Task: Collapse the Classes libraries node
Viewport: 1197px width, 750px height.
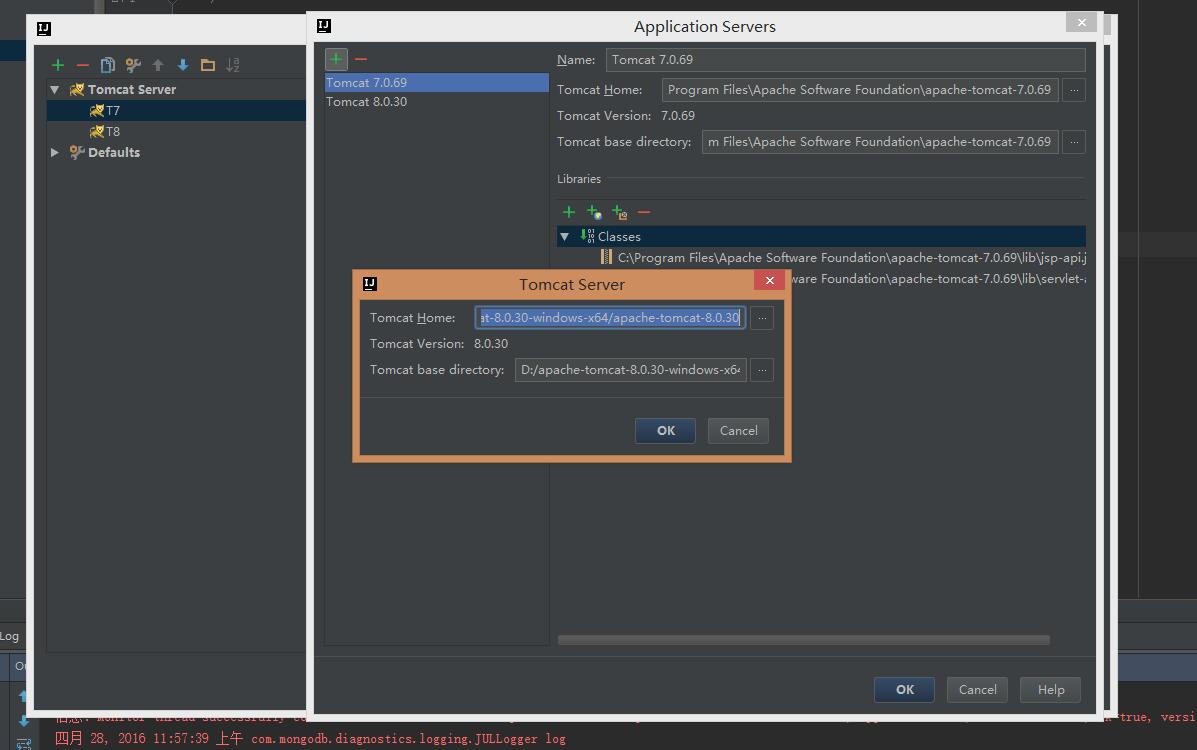Action: pos(565,237)
